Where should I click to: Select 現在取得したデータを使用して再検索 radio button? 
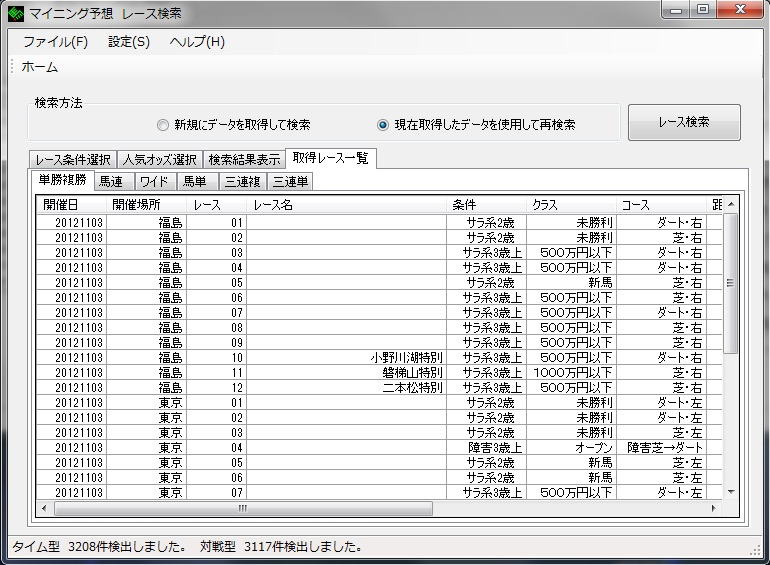click(x=476, y=125)
